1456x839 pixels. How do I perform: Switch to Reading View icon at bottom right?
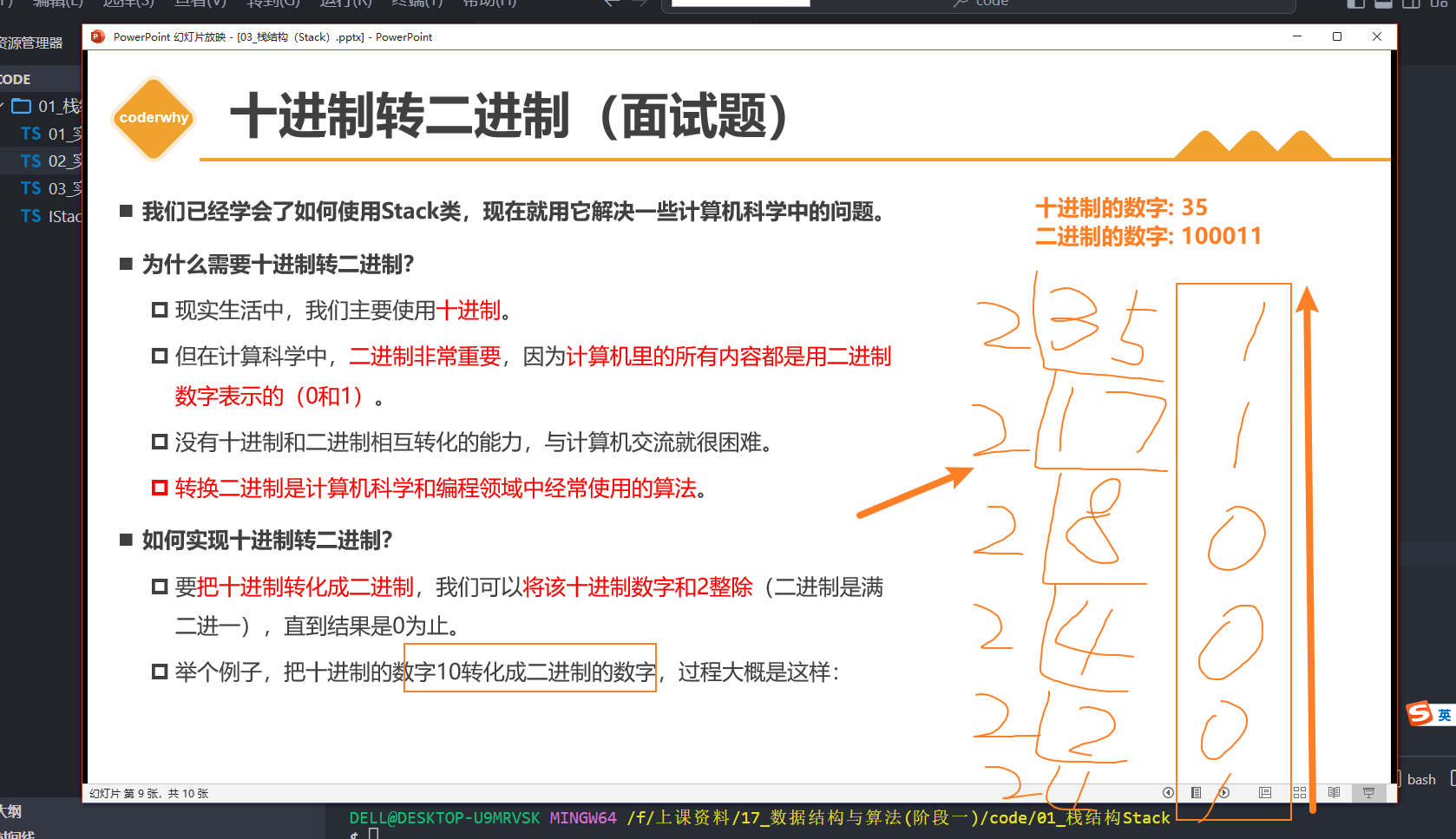click(x=1335, y=792)
